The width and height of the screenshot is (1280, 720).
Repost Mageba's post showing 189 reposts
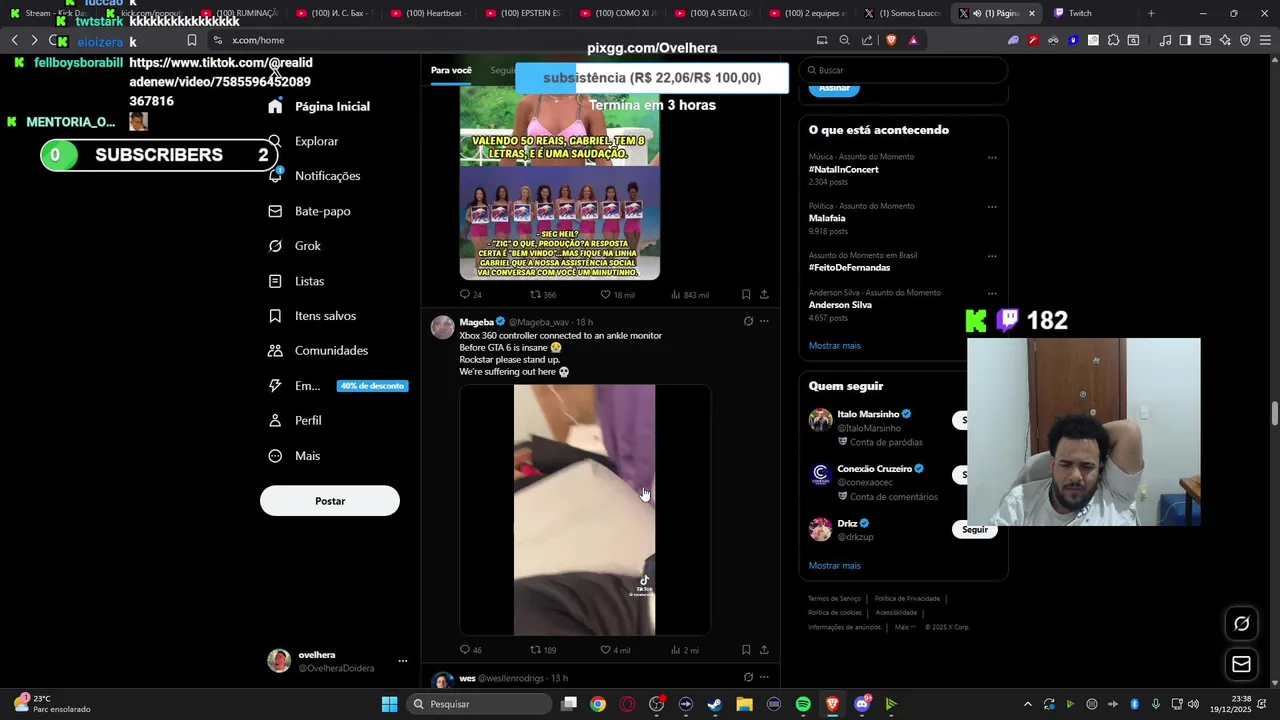click(543, 650)
